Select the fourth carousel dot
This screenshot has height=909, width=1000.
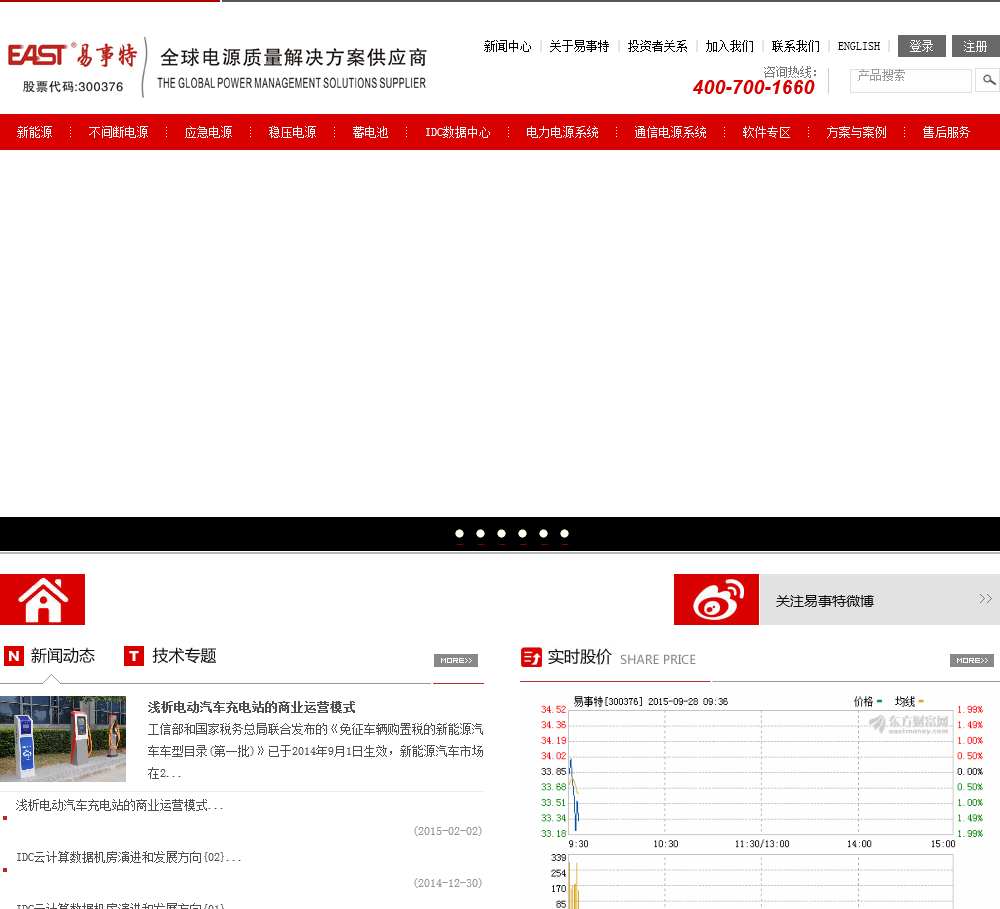[x=522, y=533]
